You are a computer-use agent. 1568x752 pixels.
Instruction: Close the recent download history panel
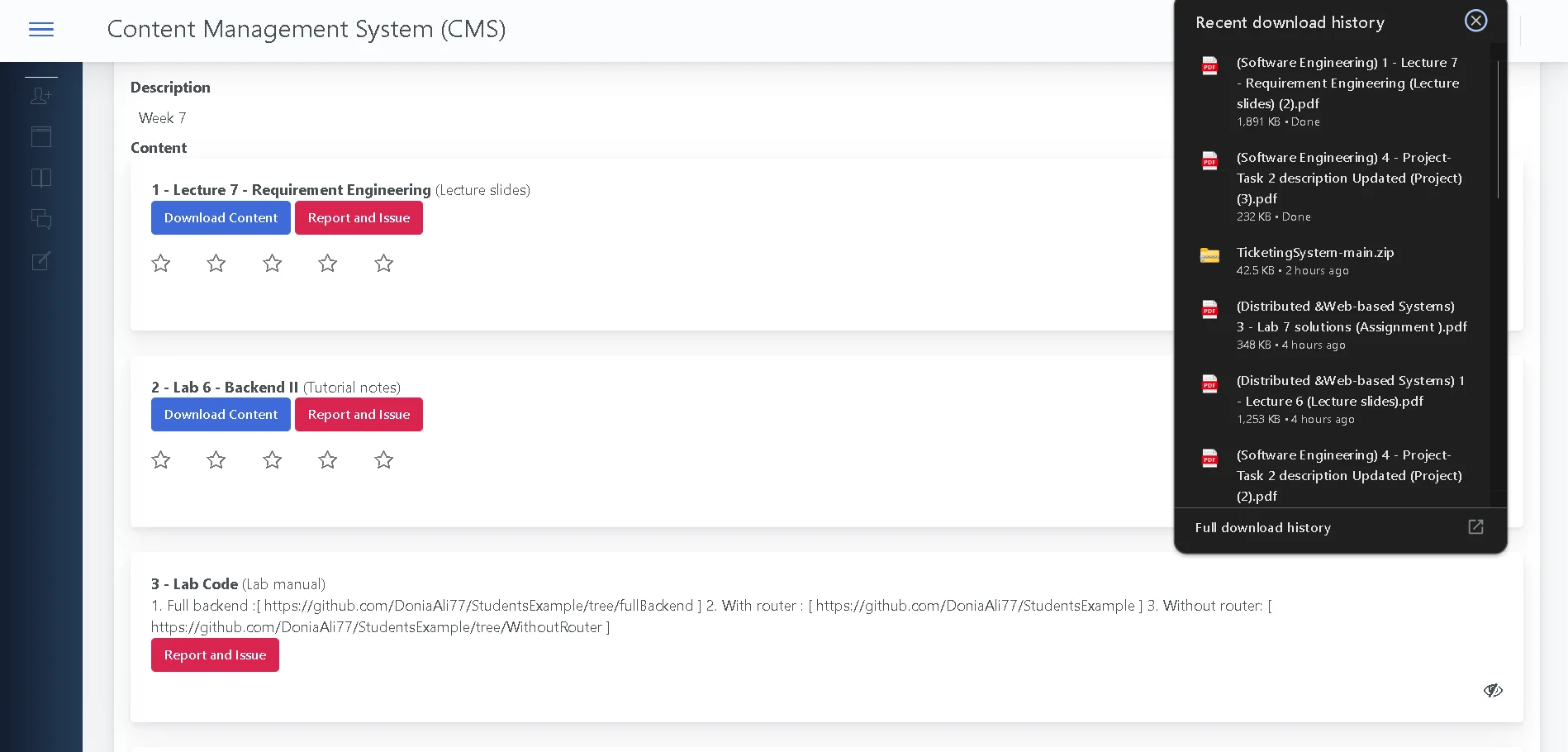click(x=1475, y=21)
